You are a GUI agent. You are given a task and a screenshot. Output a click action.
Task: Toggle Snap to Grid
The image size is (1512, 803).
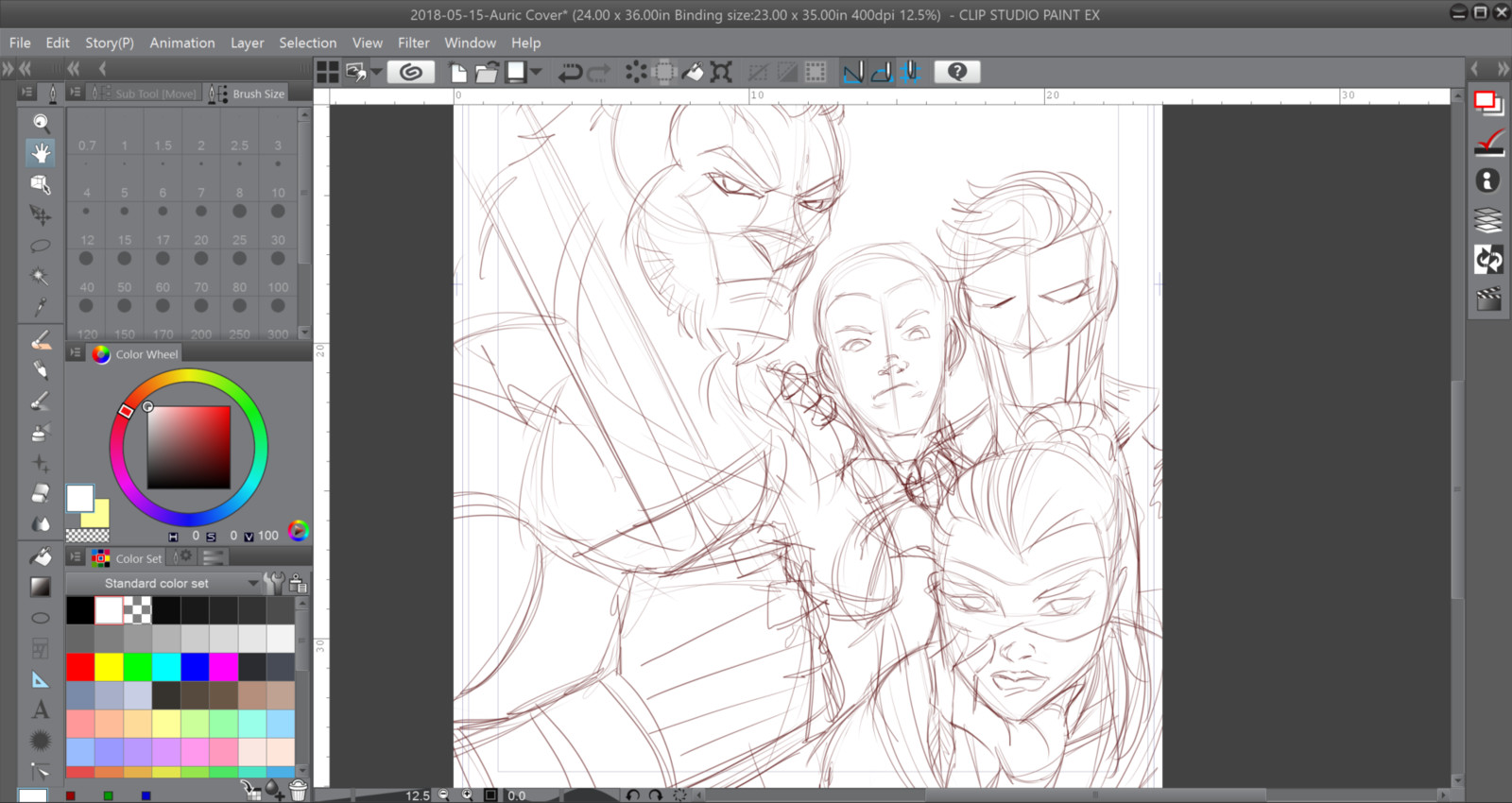click(911, 73)
